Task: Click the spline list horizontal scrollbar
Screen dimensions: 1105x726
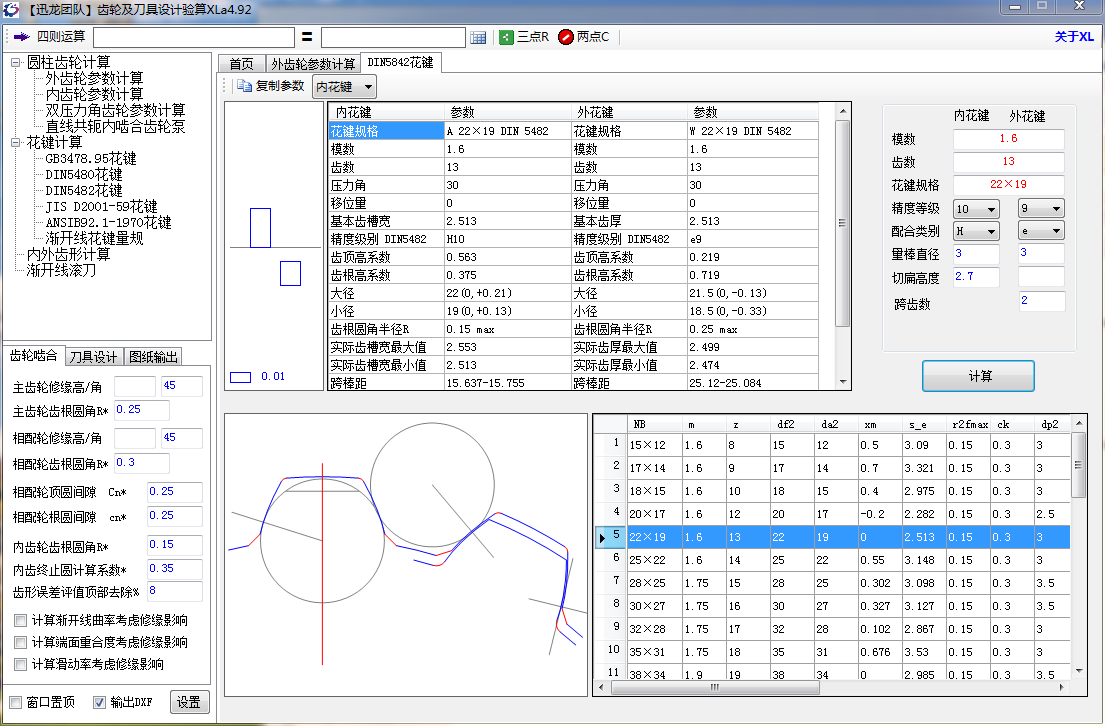Action: pyautogui.click(x=715, y=687)
